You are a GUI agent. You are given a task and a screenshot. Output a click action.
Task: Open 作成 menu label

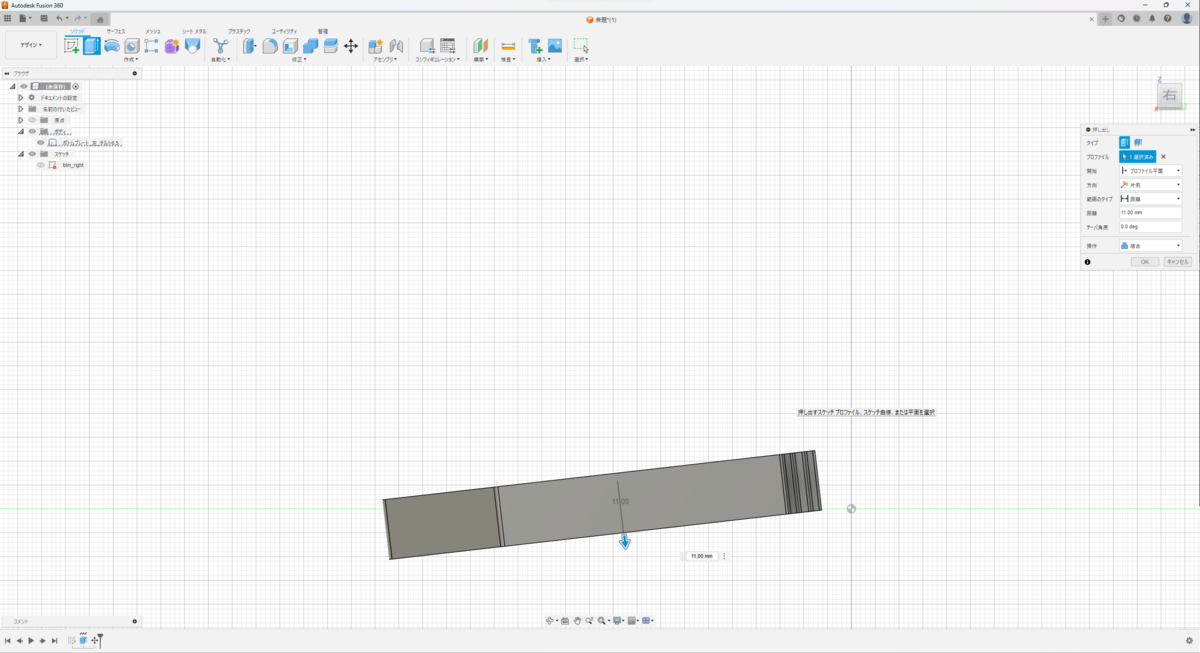point(130,59)
